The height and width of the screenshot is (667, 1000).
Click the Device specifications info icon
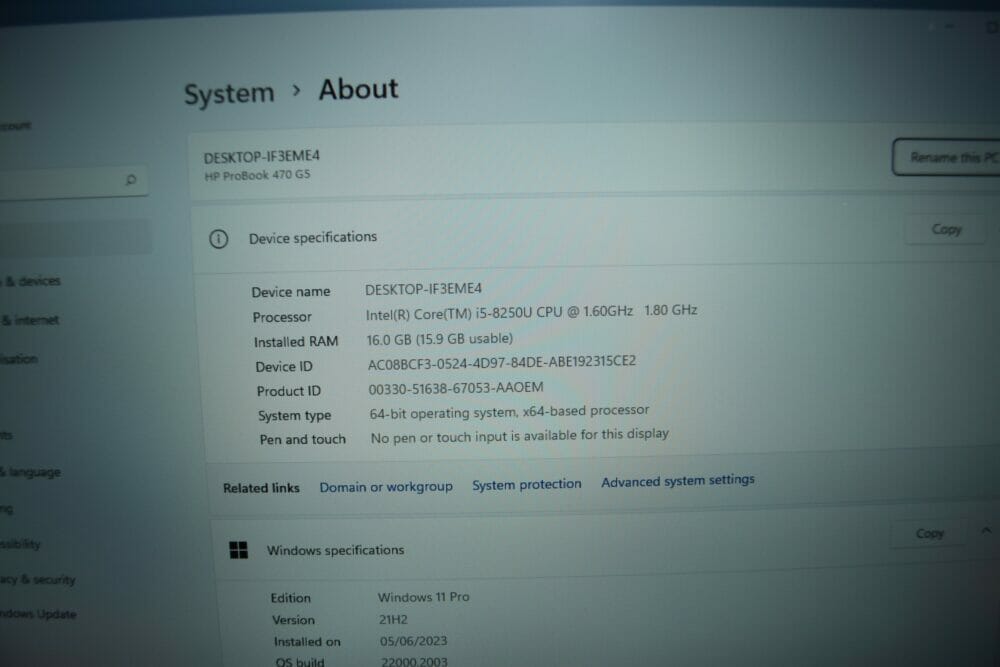219,239
